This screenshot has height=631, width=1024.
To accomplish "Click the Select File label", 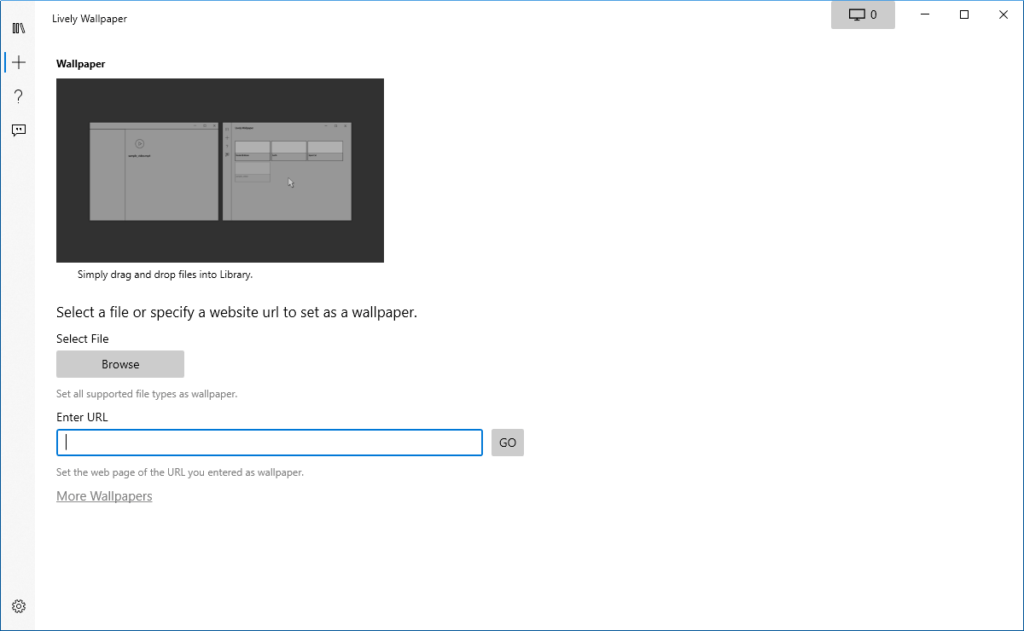I will tap(82, 339).
